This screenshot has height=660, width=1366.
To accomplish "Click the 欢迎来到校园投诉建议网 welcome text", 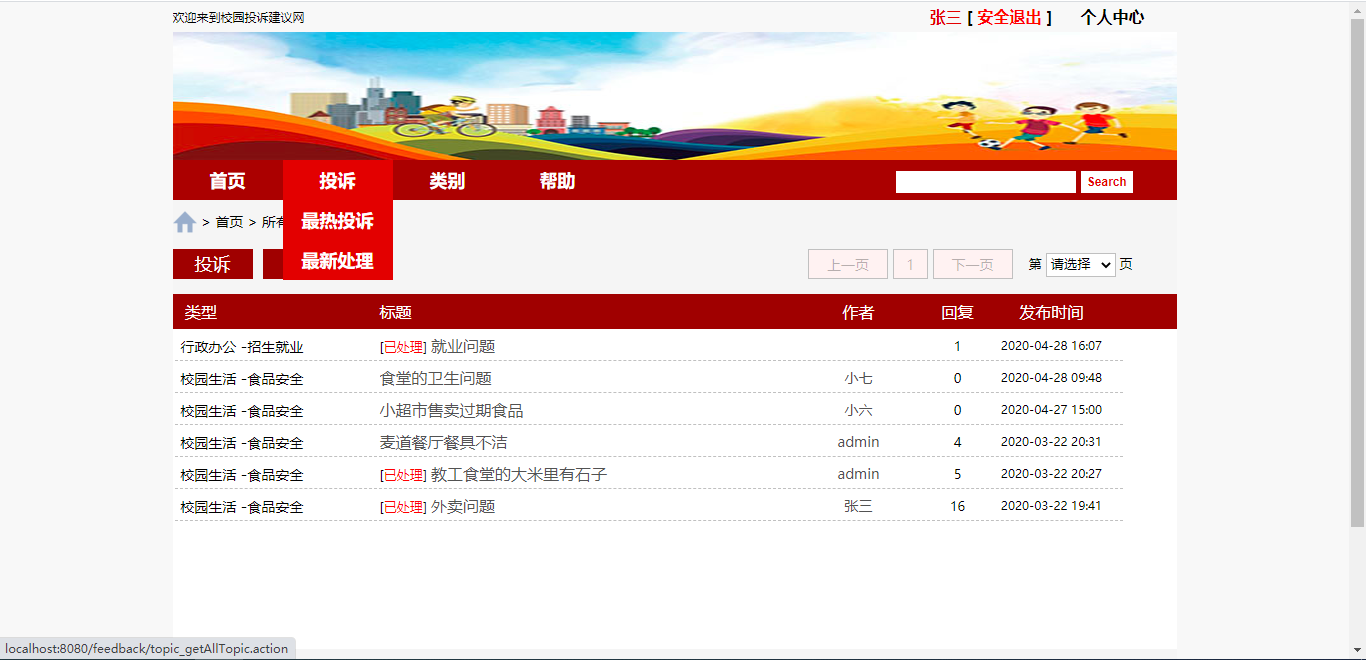I will tap(238, 18).
